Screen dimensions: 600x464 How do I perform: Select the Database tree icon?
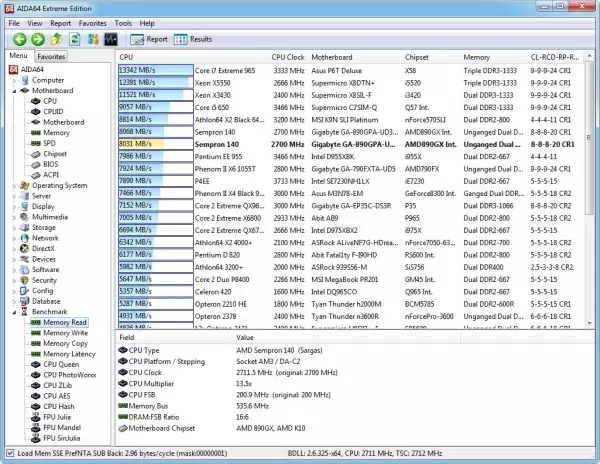point(24,301)
